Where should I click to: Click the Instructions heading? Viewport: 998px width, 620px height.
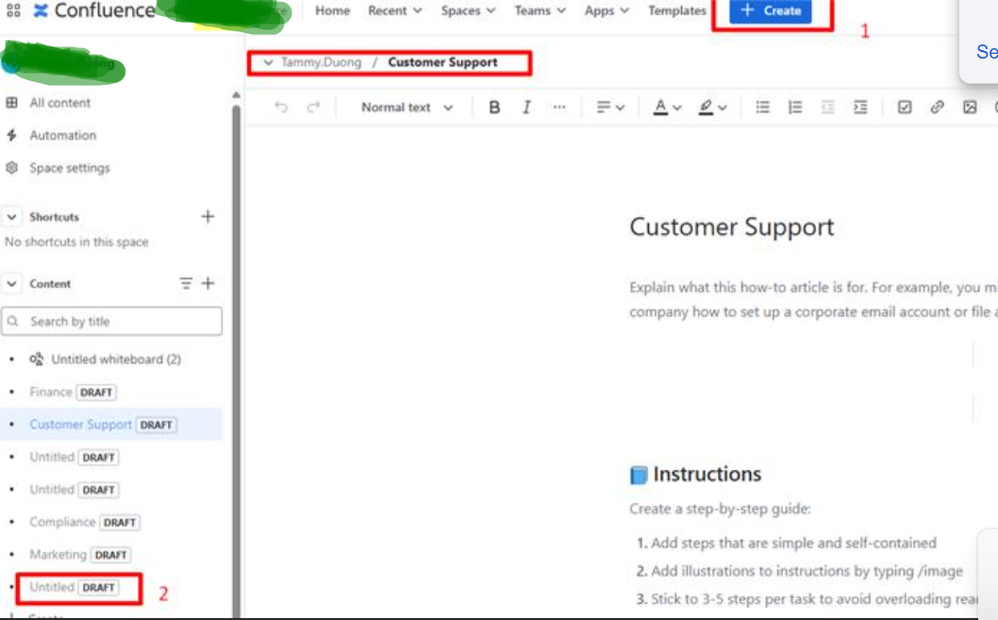pos(706,474)
